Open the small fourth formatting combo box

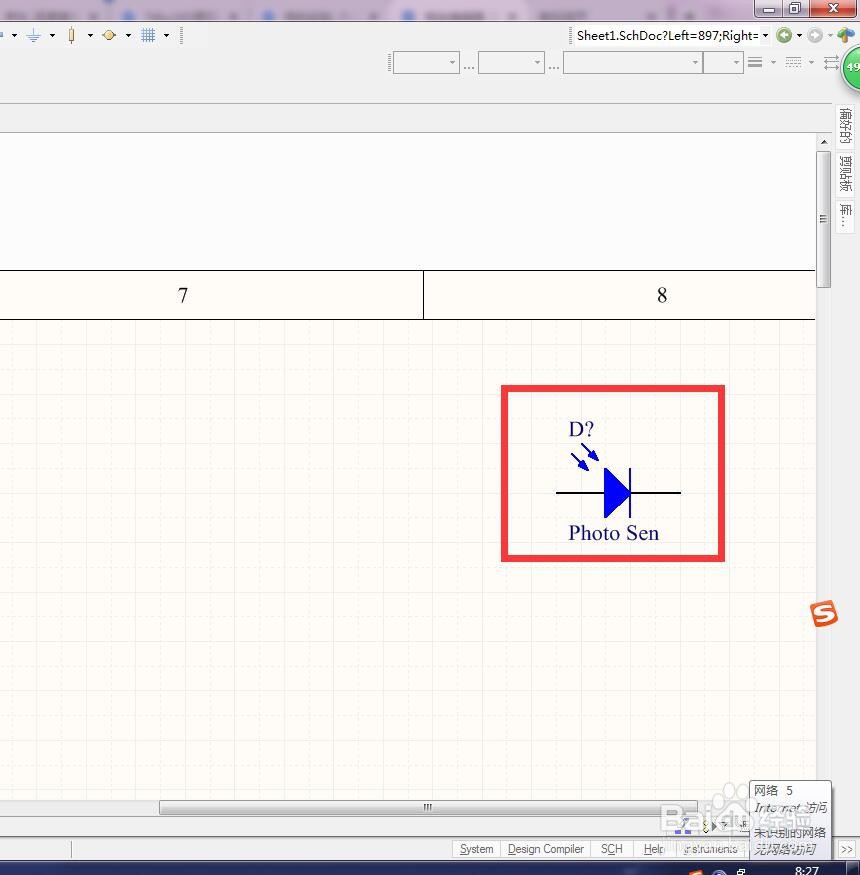[723, 62]
